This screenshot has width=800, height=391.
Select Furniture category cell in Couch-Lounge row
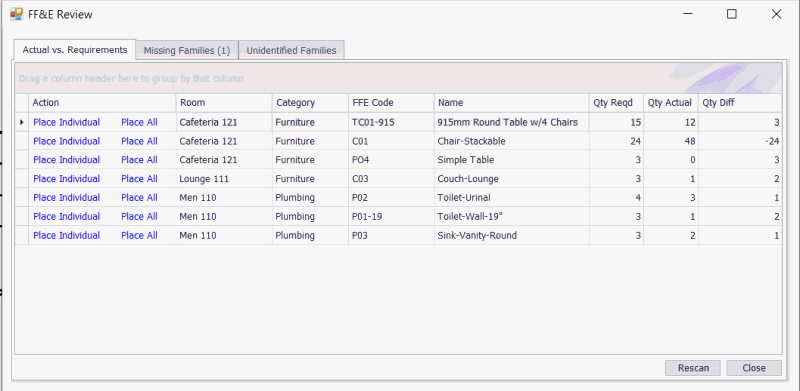tap(310, 179)
